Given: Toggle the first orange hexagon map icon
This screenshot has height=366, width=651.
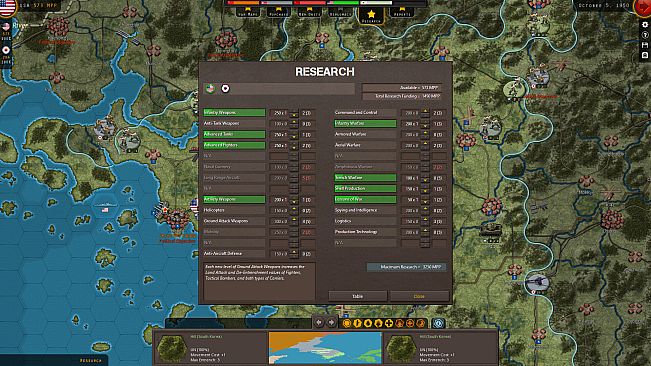Looking at the screenshot, I should pyautogui.click(x=347, y=323).
